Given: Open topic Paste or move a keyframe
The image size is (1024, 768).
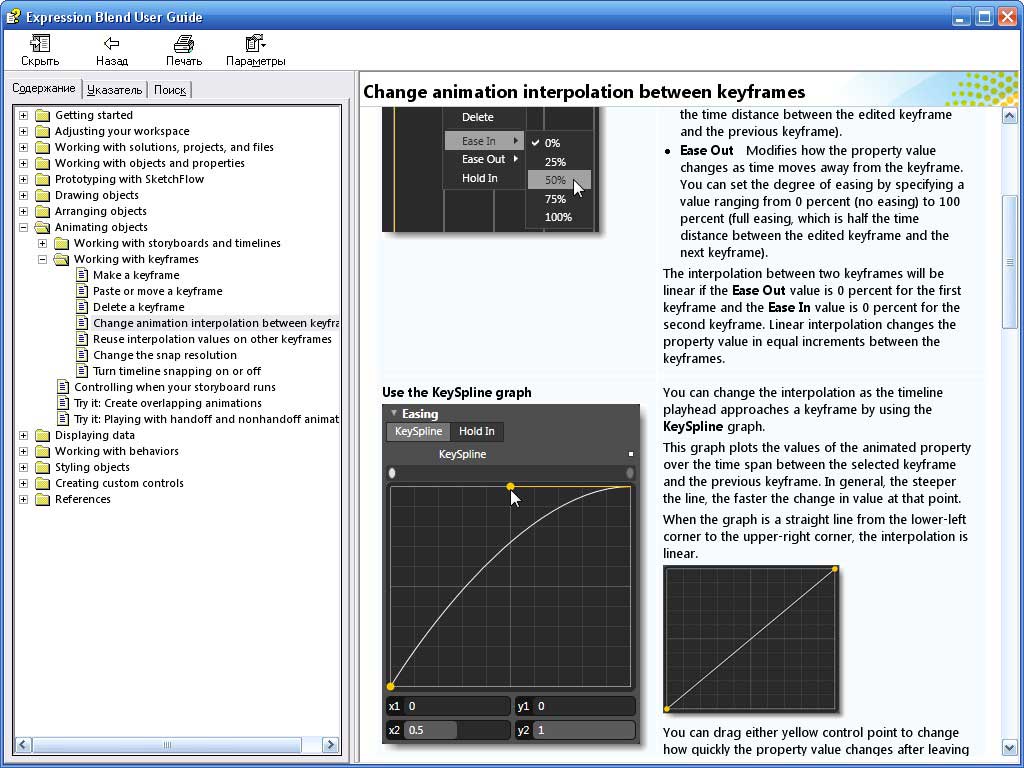Looking at the screenshot, I should point(157,291).
